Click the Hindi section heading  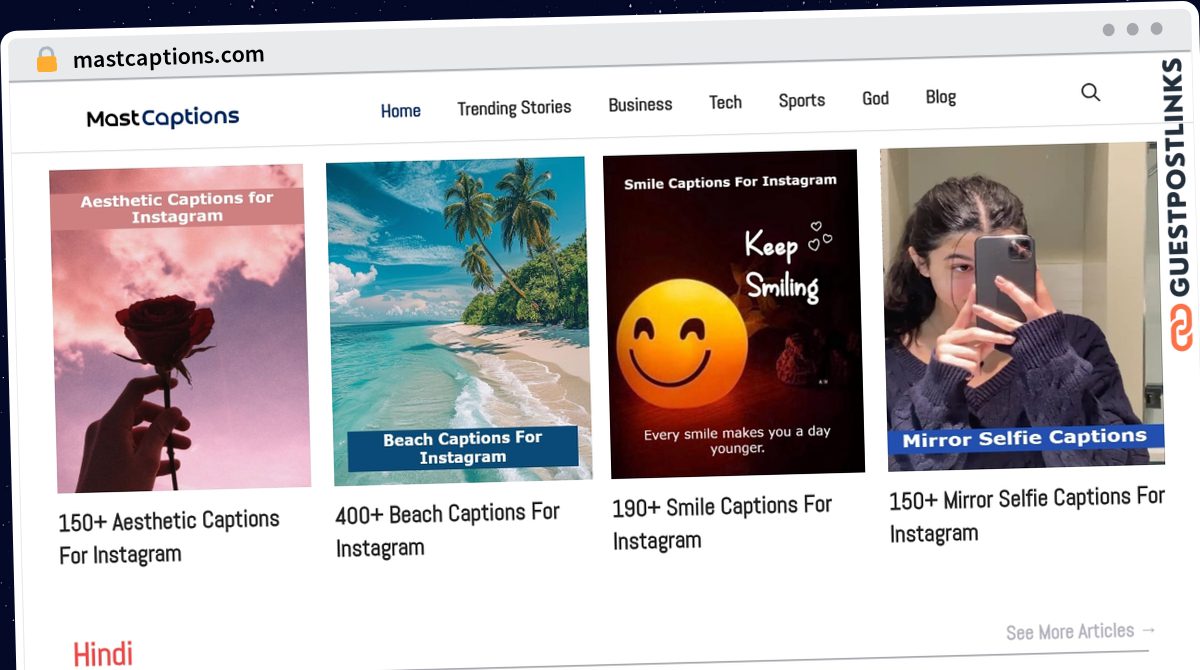[x=103, y=654]
